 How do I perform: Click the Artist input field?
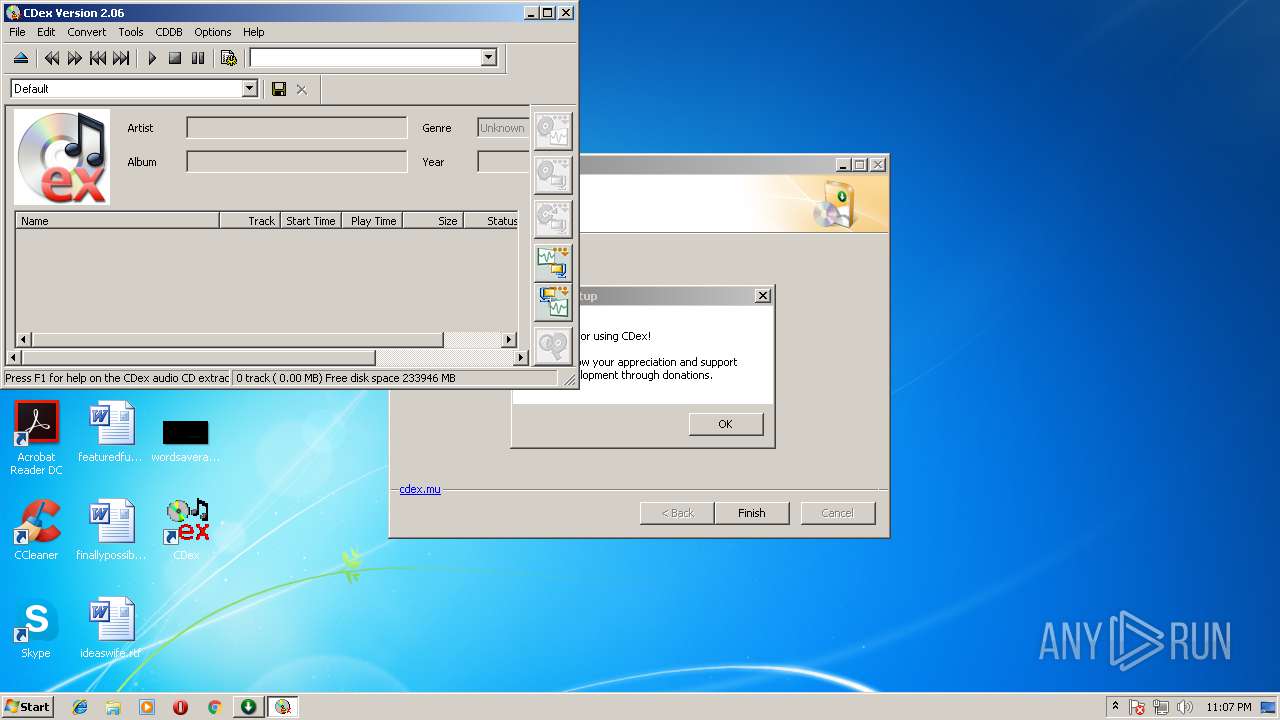[x=297, y=128]
